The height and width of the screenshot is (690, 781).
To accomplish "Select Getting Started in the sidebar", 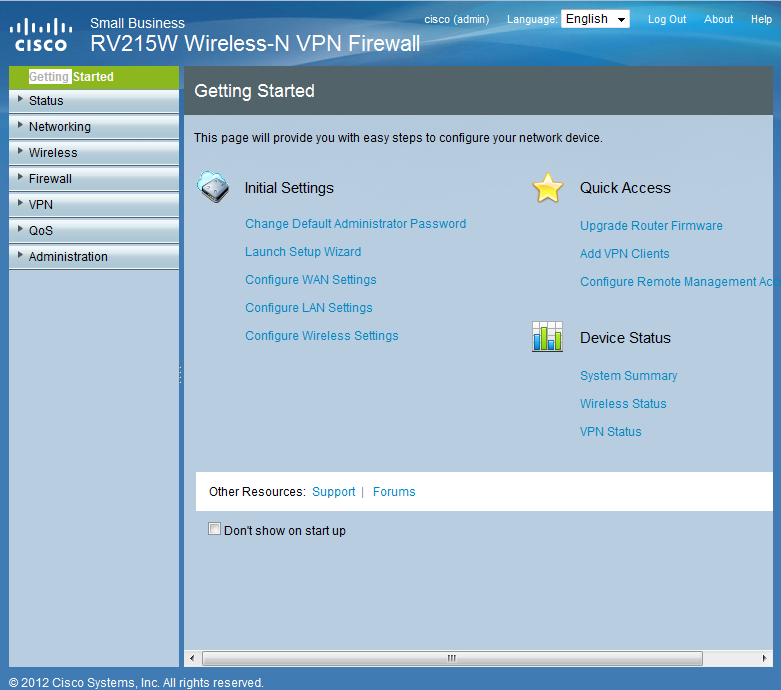I will (x=71, y=77).
